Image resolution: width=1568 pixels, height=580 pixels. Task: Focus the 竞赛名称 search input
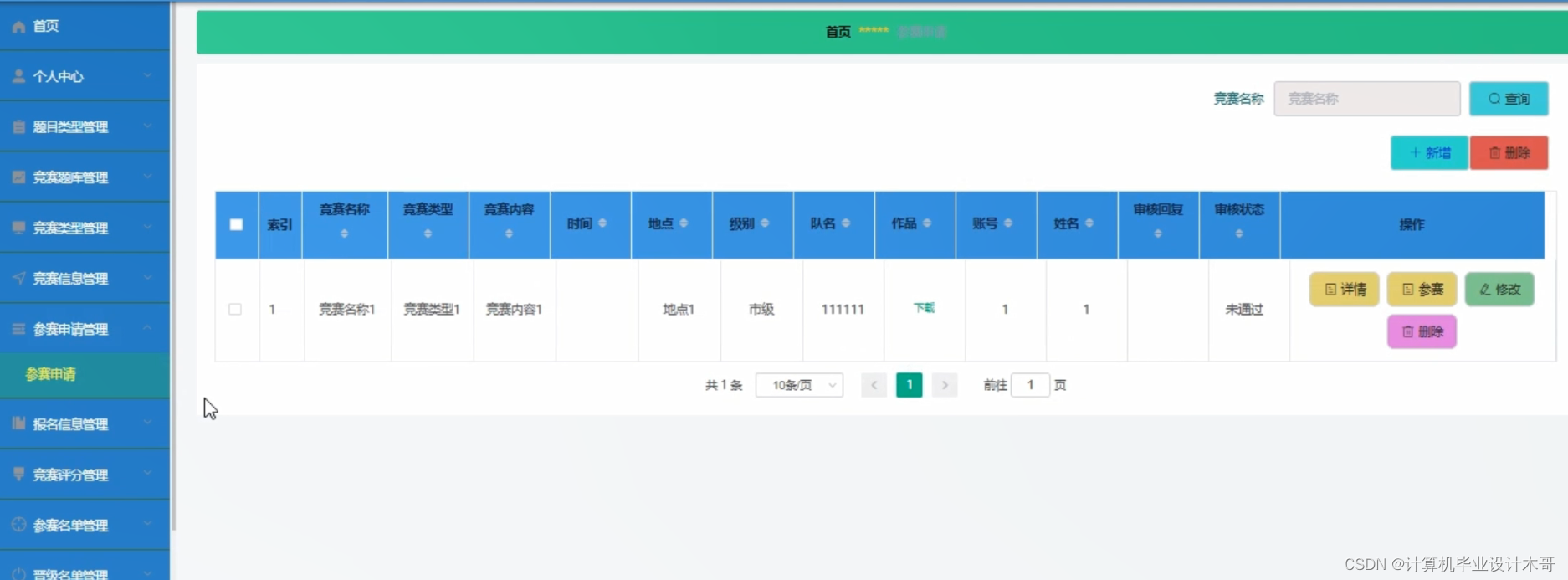(1367, 99)
